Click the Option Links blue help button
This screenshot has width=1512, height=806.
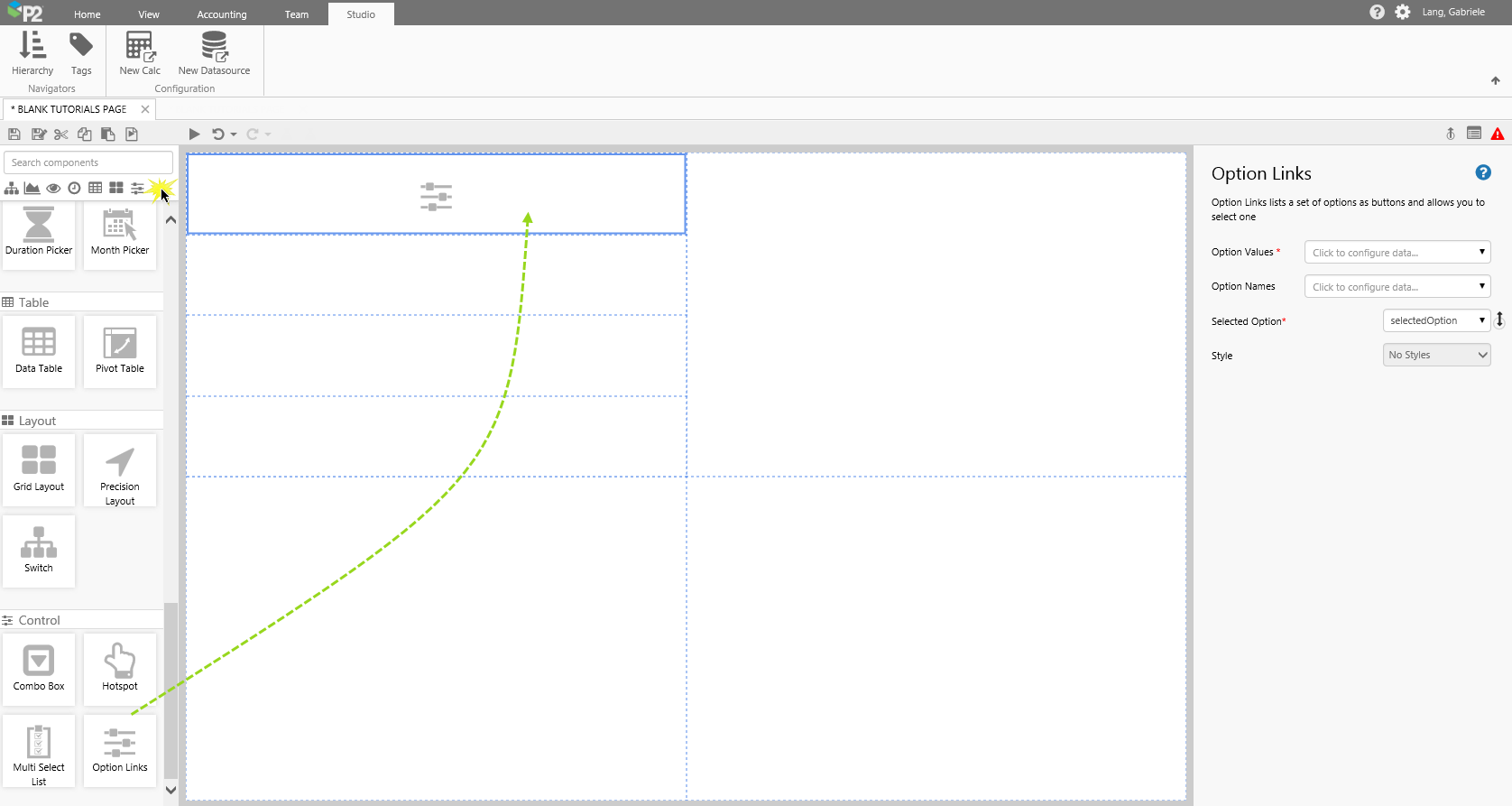point(1483,172)
